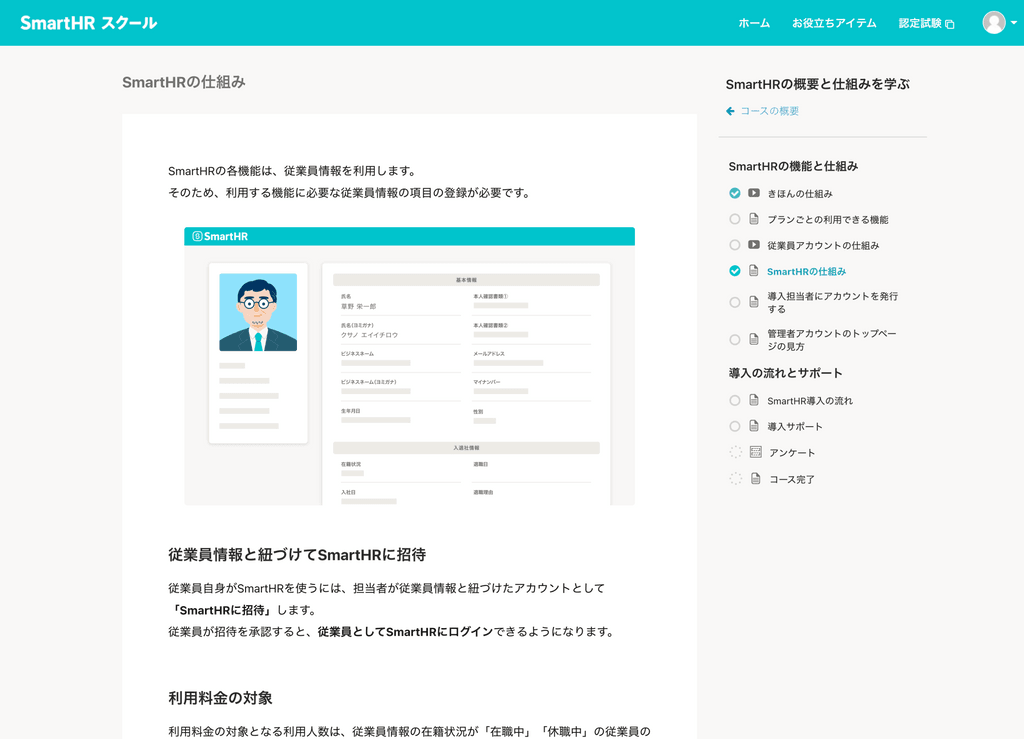This screenshot has height=739, width=1024.
Task: Click the completion circle for 導入サポート
Action: pos(734,425)
